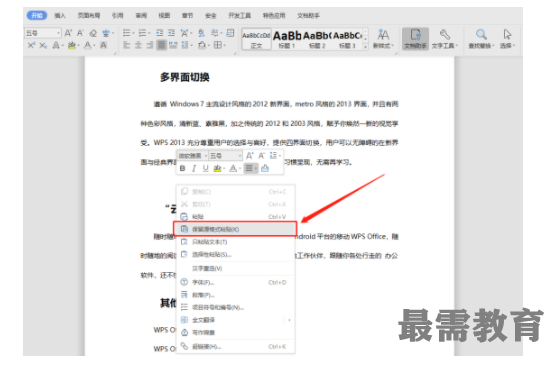Decrease paragraph indent in ribbon

(x=160, y=33)
